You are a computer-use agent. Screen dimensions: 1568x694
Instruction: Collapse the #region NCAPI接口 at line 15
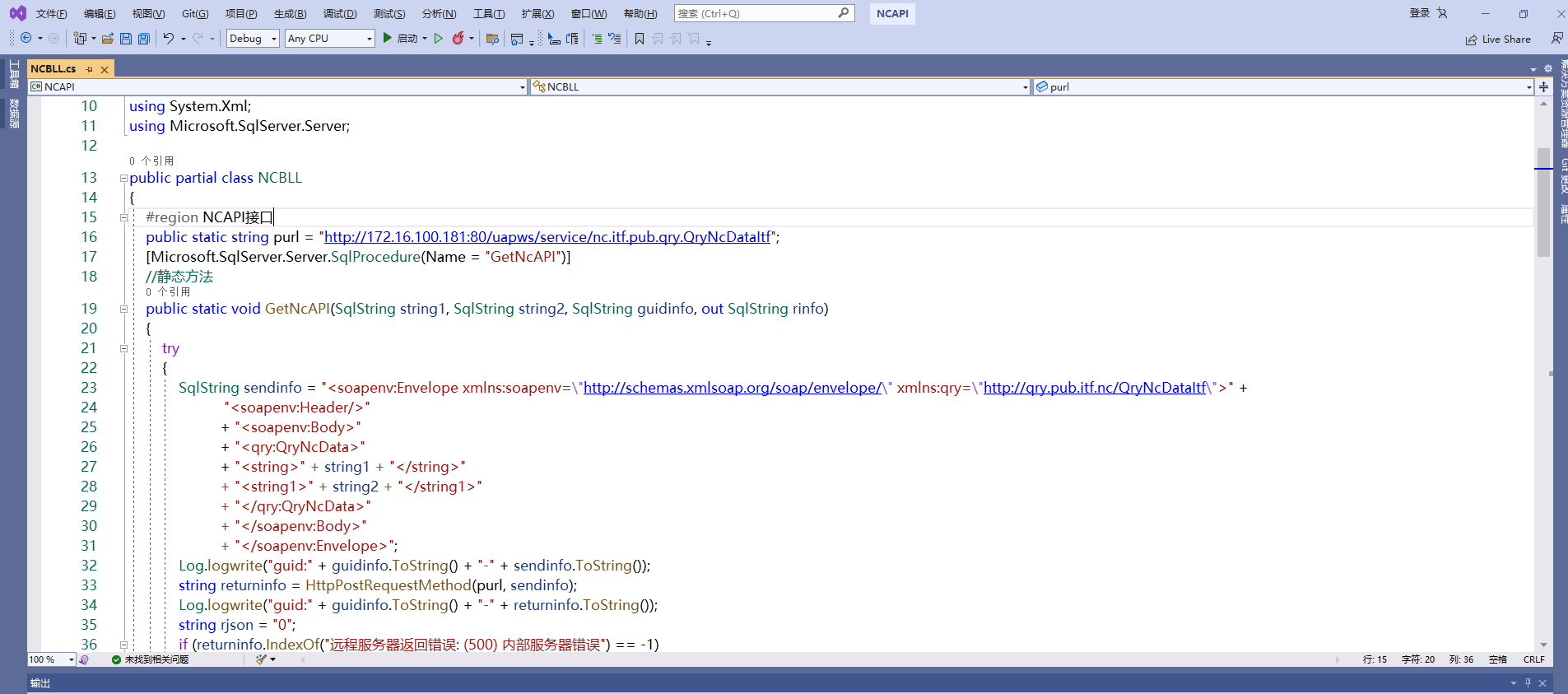coord(123,217)
